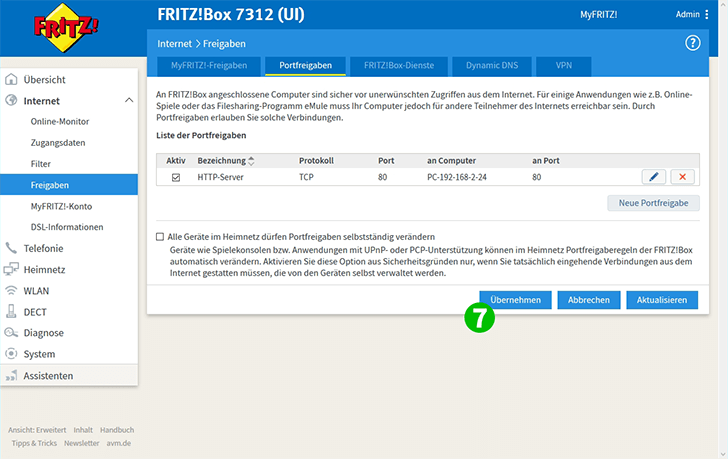Edit the HTTP-Server rule with pencil icon
The image size is (728, 459).
[x=654, y=177]
